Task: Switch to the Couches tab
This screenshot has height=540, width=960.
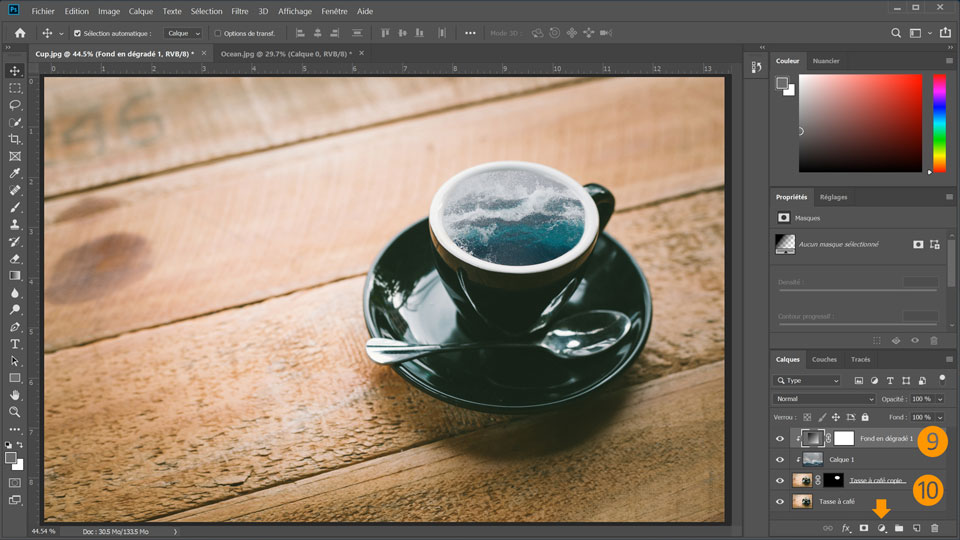Action: coord(824,359)
